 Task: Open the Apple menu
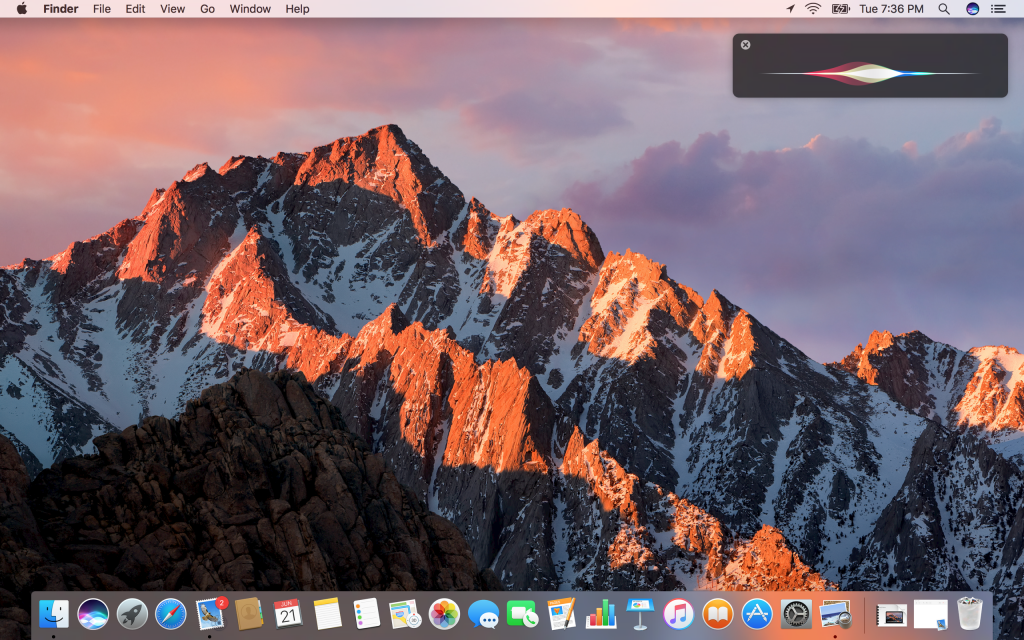(21, 9)
